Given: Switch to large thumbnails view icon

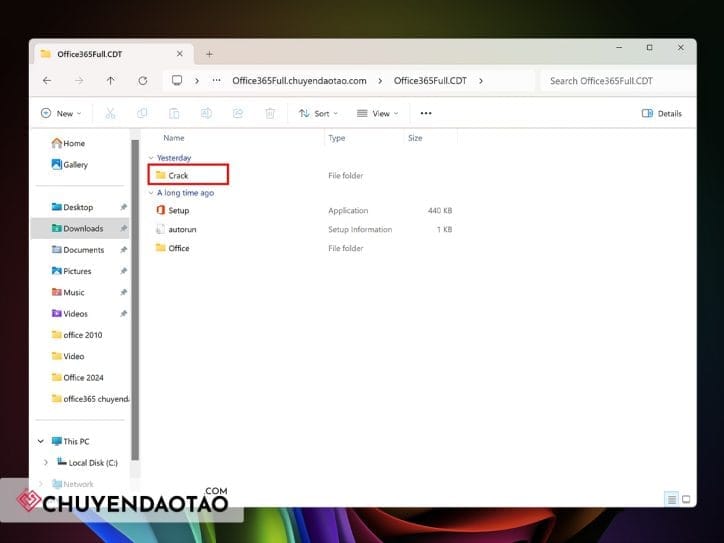Looking at the screenshot, I should point(686,499).
